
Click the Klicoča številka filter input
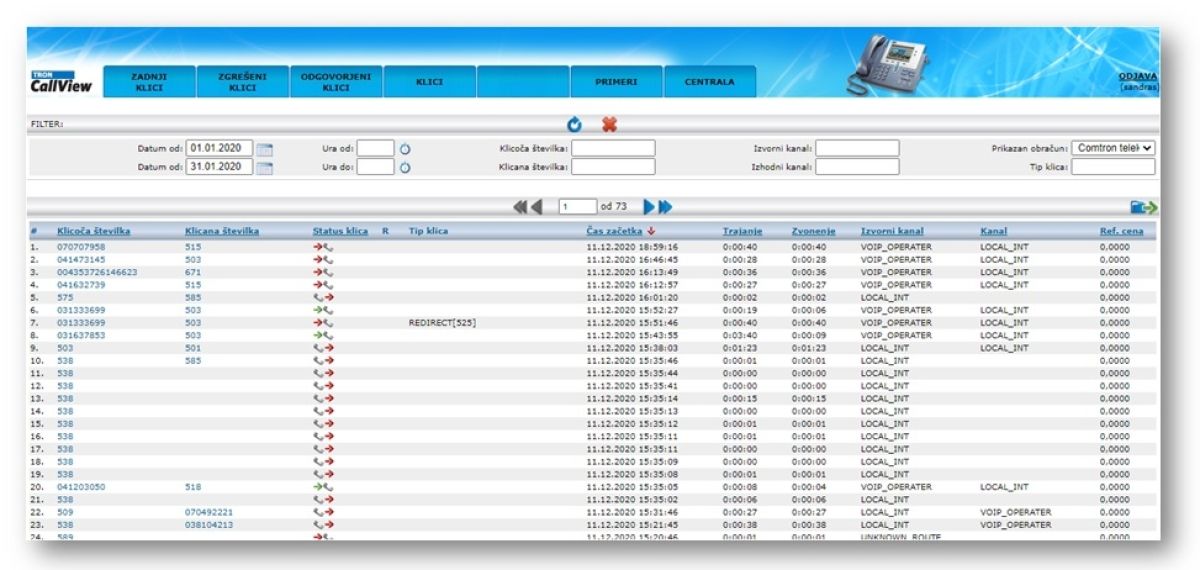(x=613, y=148)
